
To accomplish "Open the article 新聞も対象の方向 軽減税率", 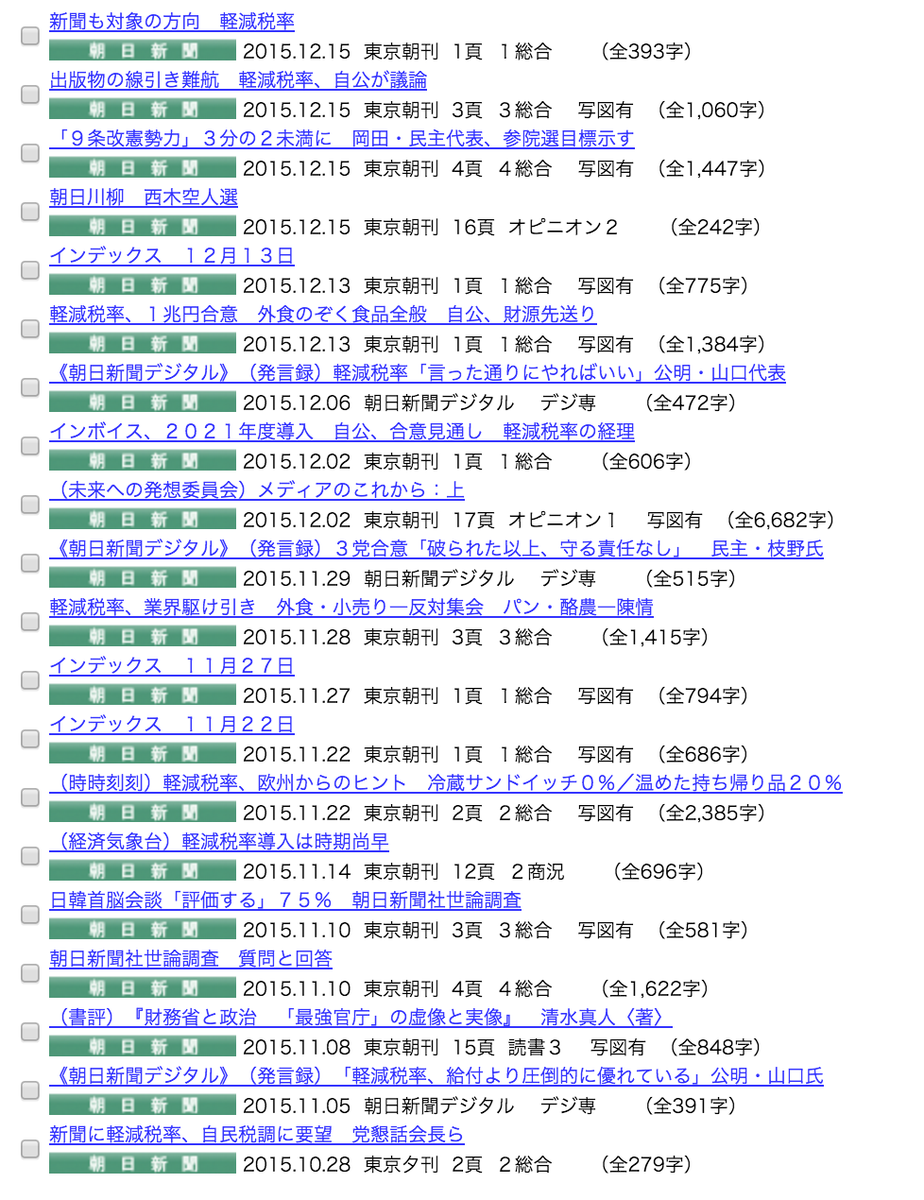I will point(172,21).
